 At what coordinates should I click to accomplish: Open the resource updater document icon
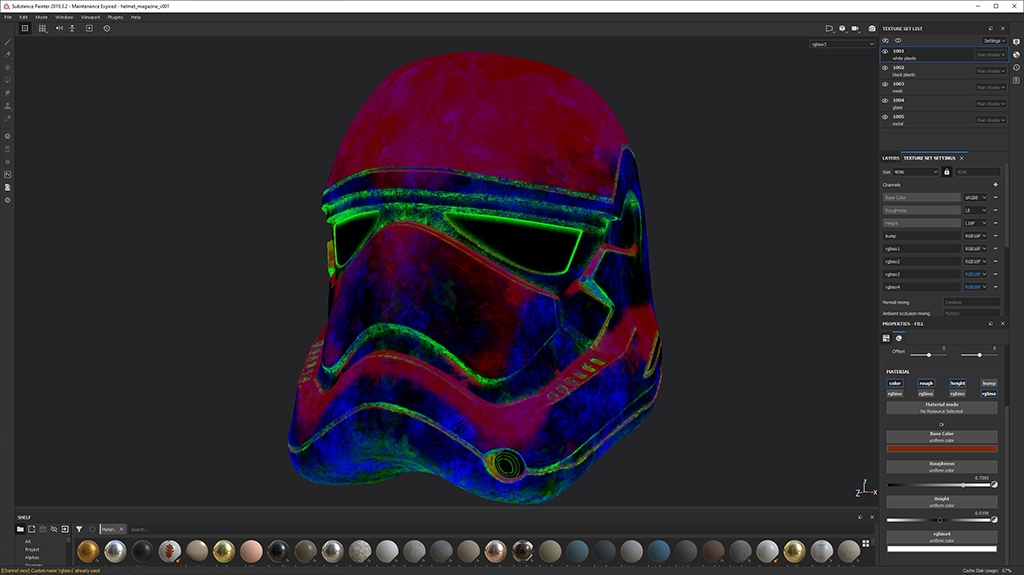8,188
